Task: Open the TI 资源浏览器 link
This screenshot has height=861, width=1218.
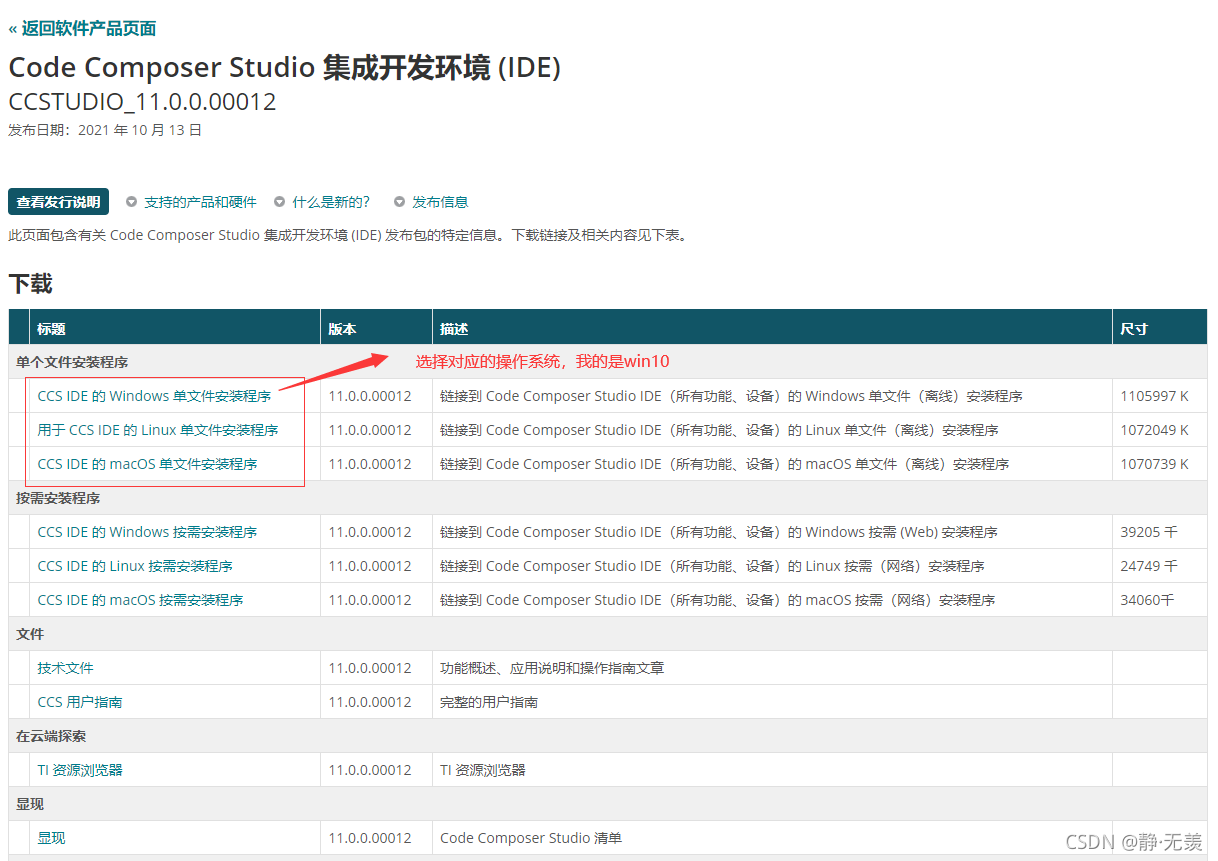Action: [x=80, y=770]
